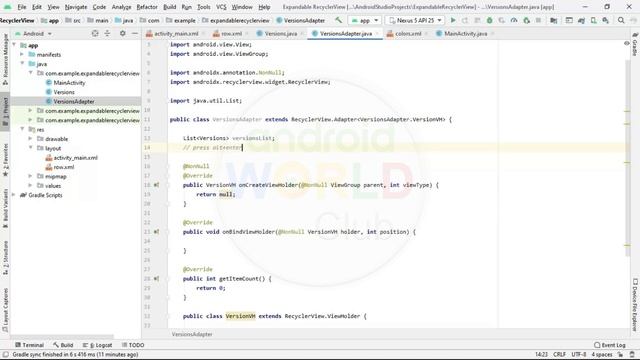The width and height of the screenshot is (640, 360).
Task: Click the Make Project hammer icon
Action: click(338, 20)
